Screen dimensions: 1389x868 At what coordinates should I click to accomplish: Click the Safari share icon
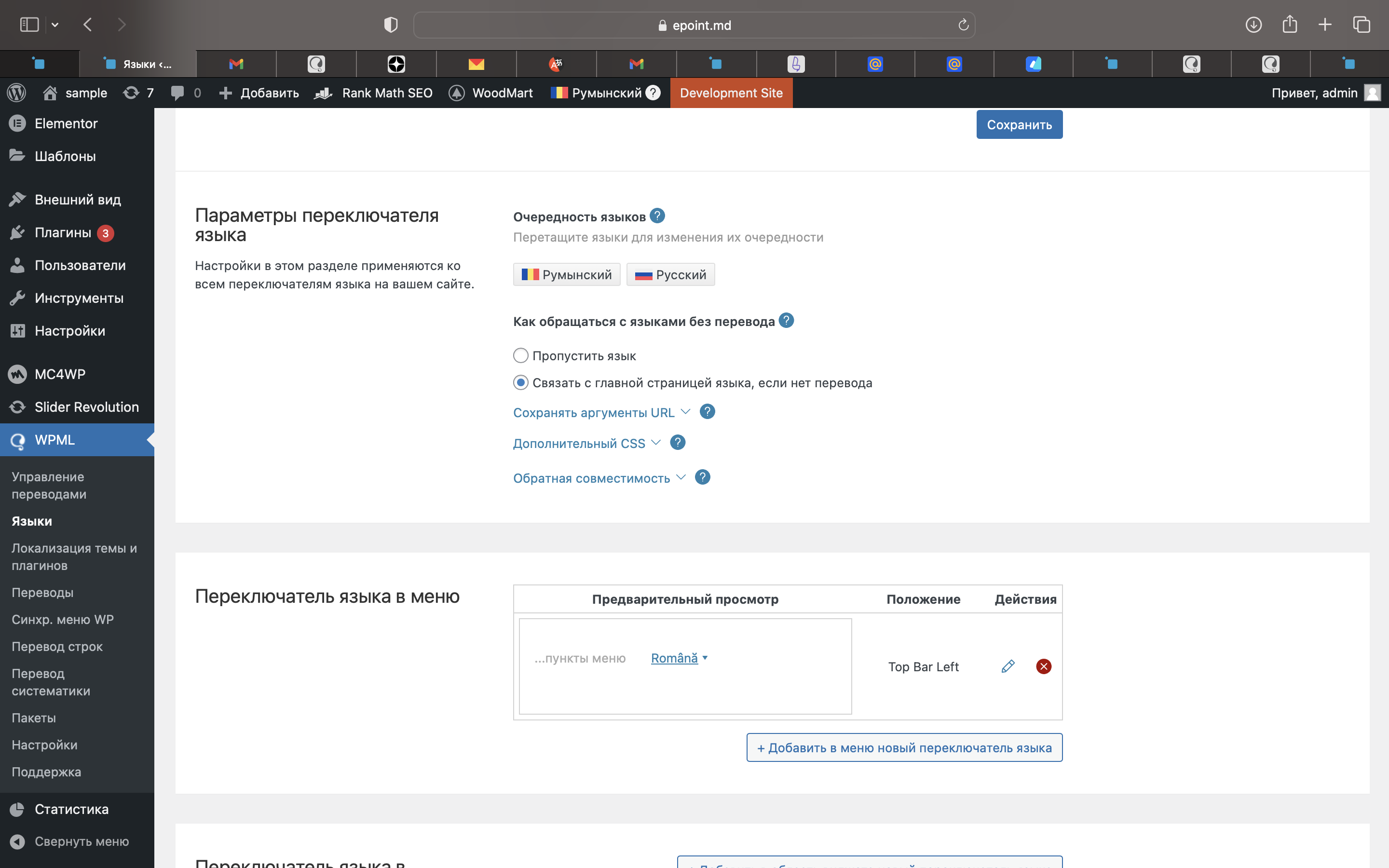point(1290,24)
